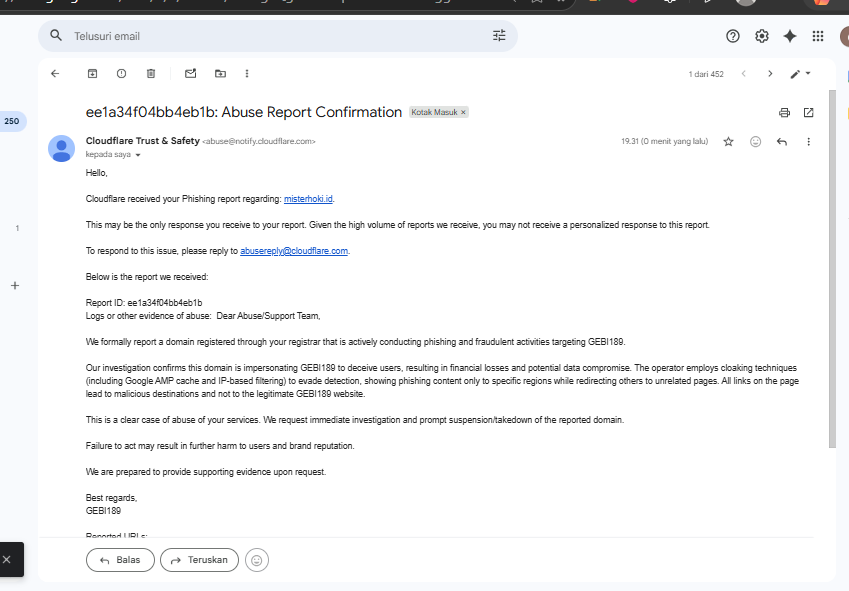The width and height of the screenshot is (849, 591).
Task: Click the plus icon in left sidebar
Action: point(15,285)
